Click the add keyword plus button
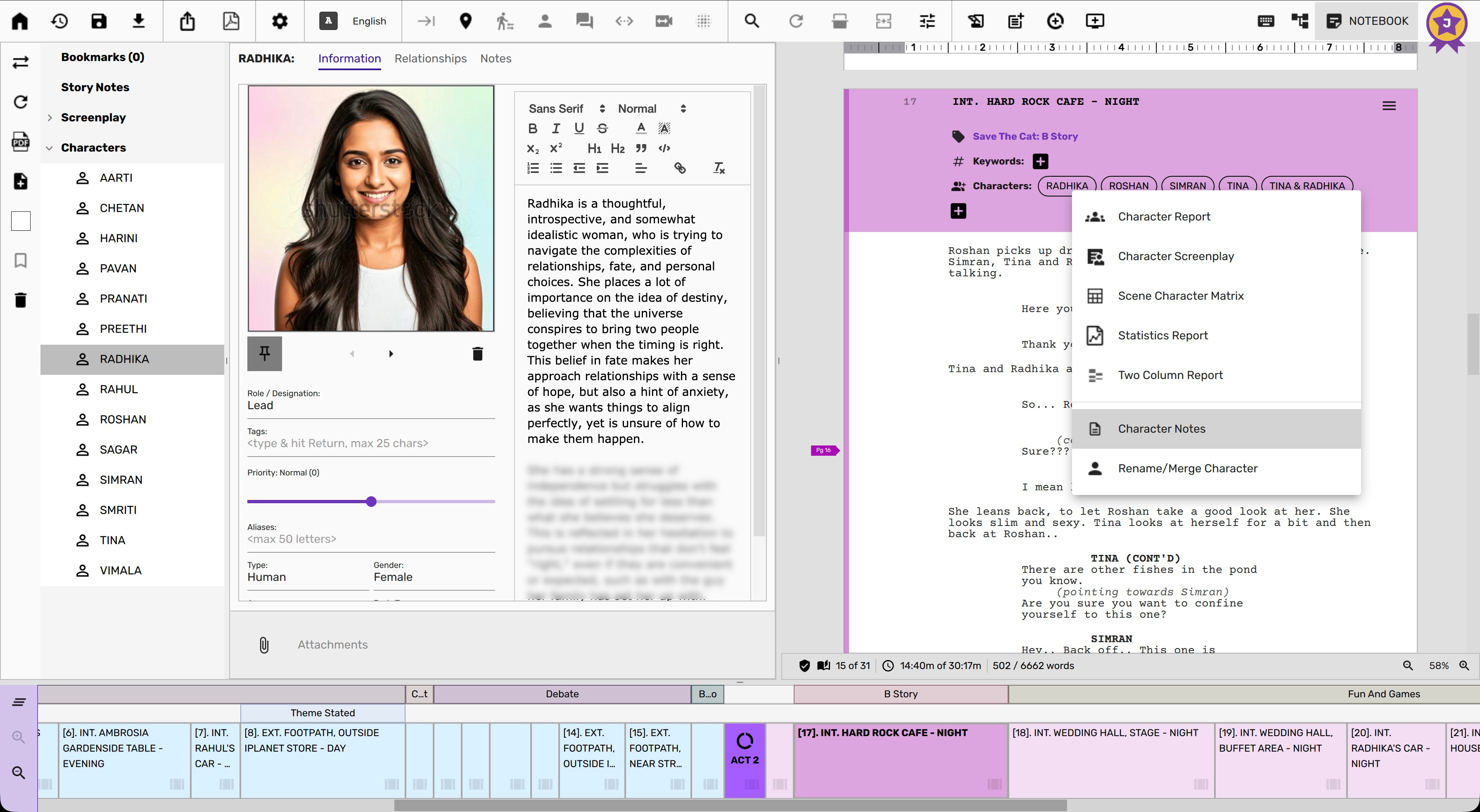Viewport: 1480px width, 812px height. pos(1040,161)
